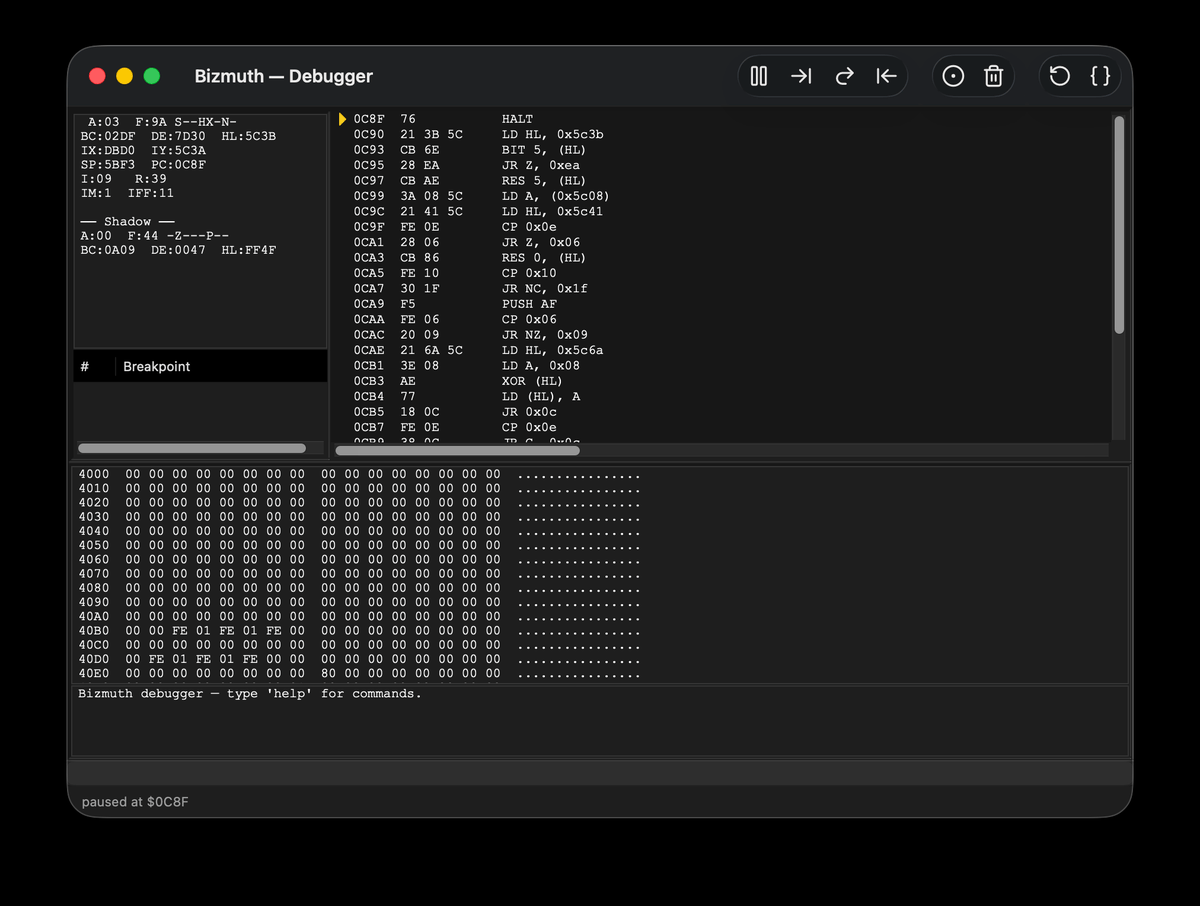1200x906 pixels.
Task: Reset the machine with circular arrow icon
Action: (1060, 76)
